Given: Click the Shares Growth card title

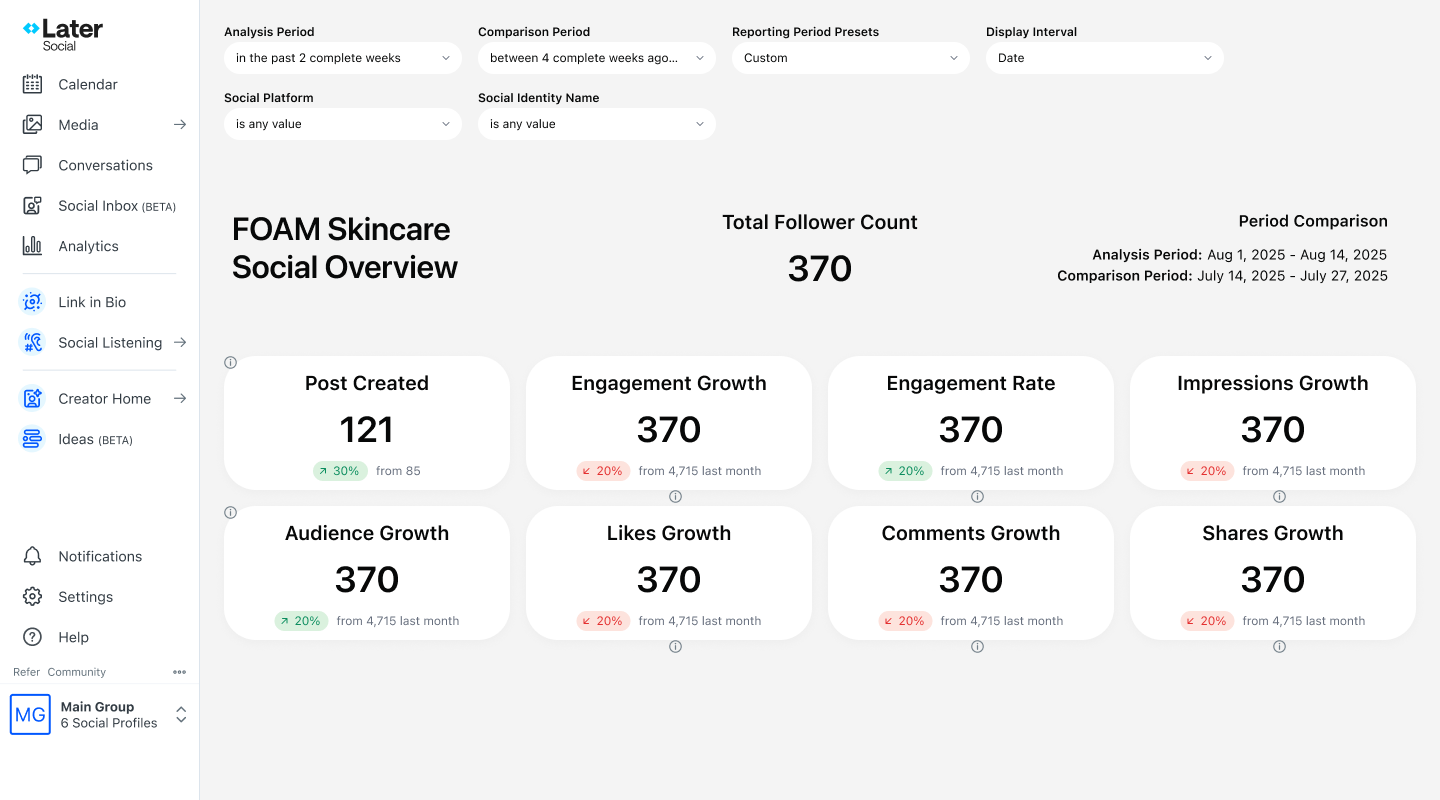Looking at the screenshot, I should (x=1273, y=533).
